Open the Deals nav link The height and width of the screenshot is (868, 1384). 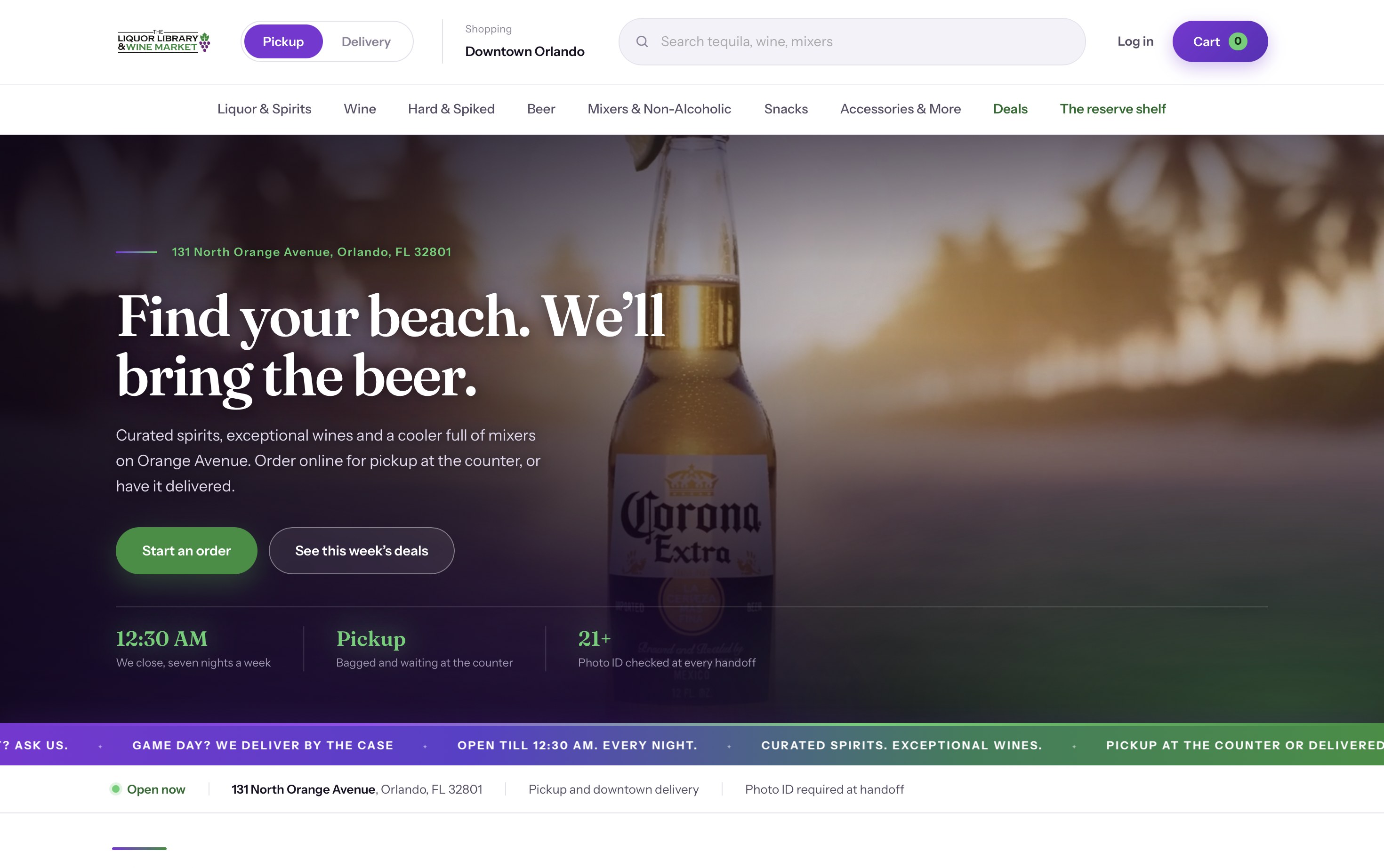1010,109
